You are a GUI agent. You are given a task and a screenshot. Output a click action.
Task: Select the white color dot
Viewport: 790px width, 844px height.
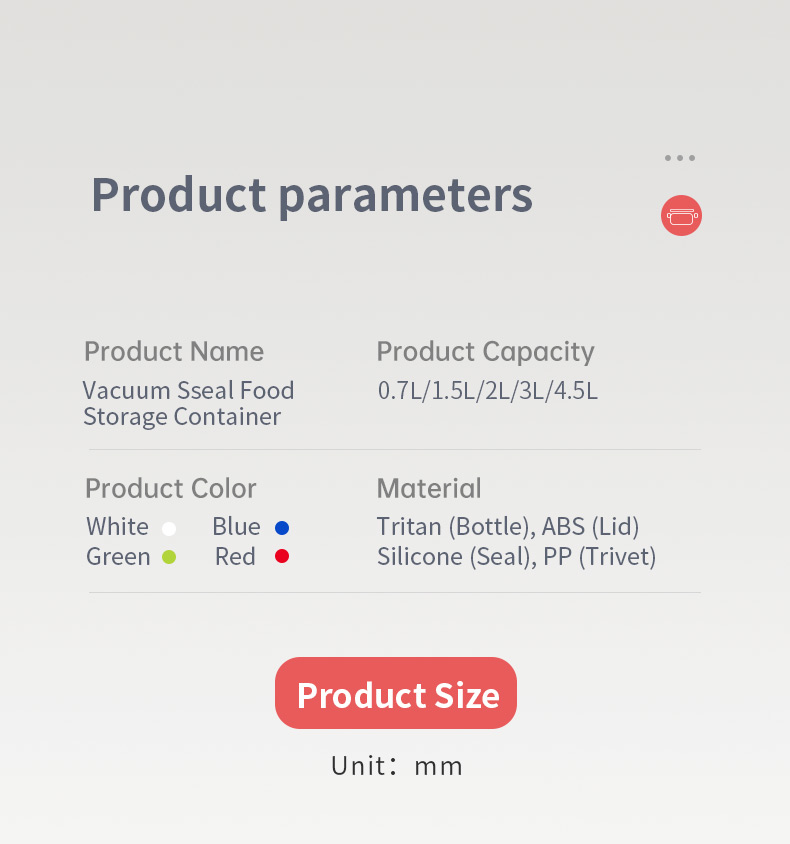point(169,529)
